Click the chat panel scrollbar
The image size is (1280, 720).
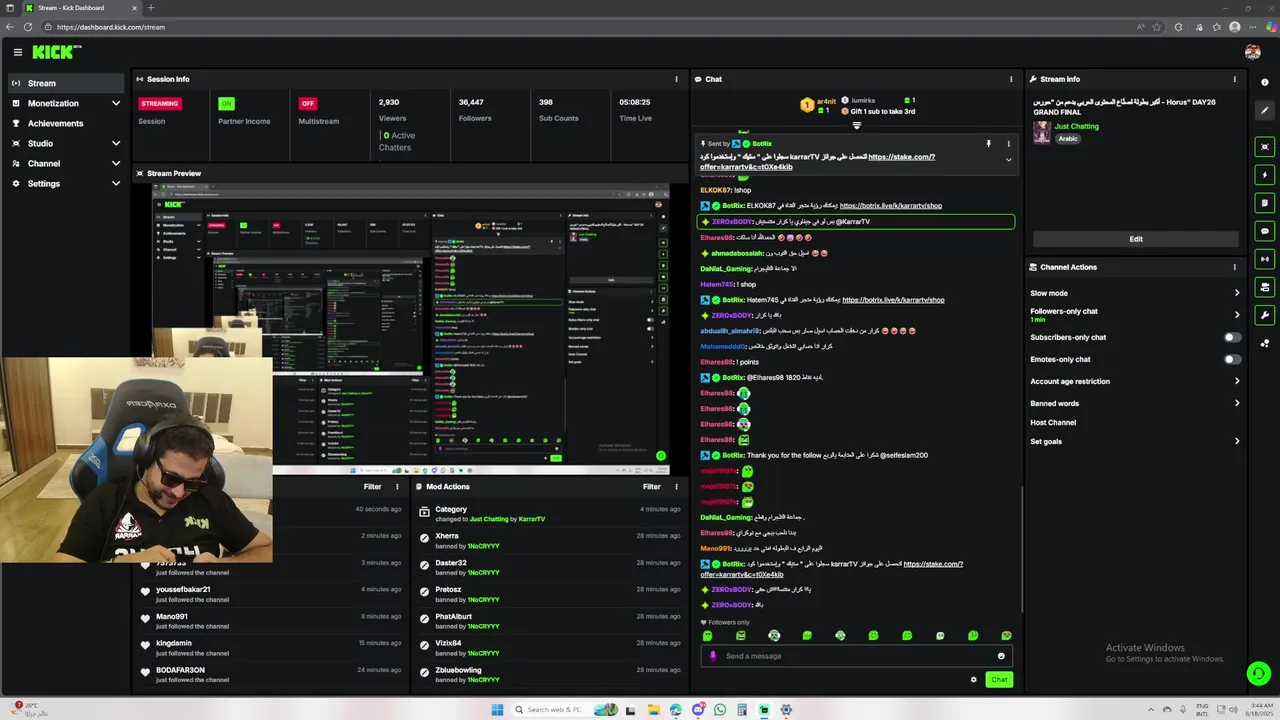[x=1021, y=550]
